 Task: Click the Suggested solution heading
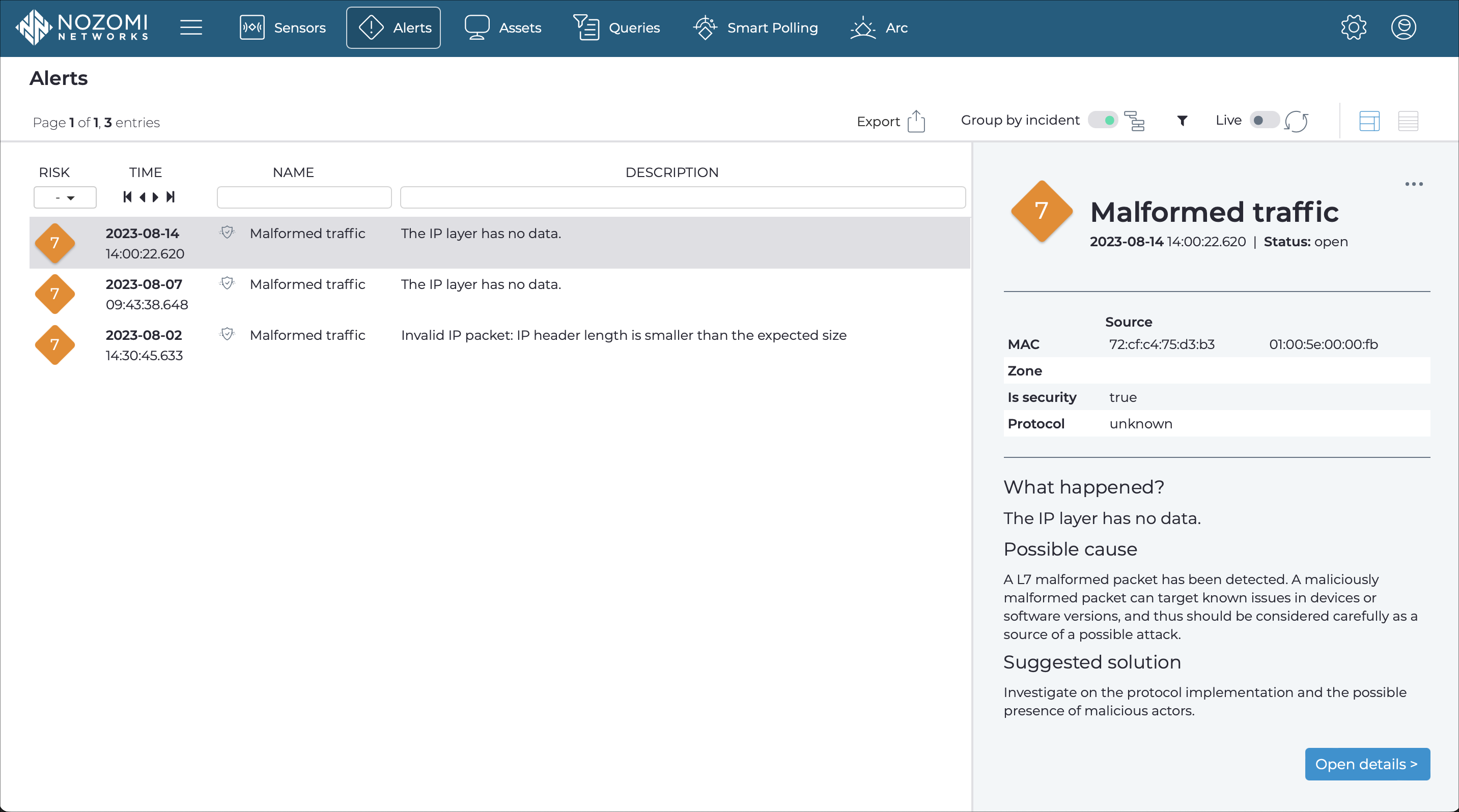click(1092, 662)
